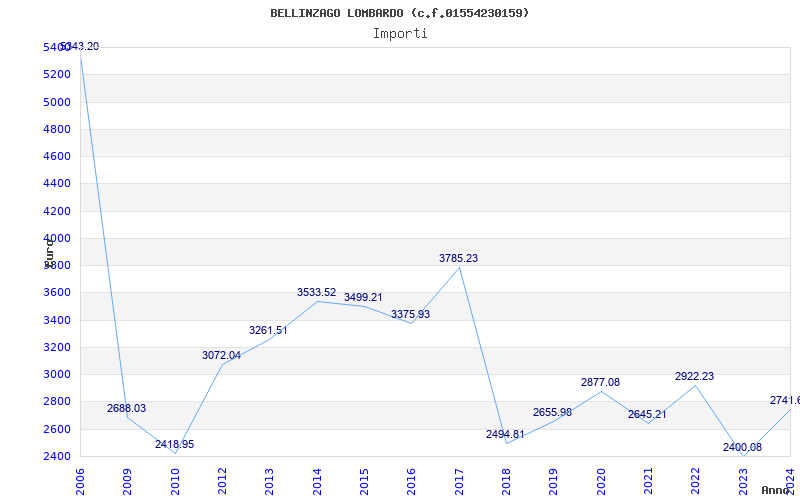Viewport: 800px width, 500px height.
Task: Select the 3000 y-axis tick label
Action: tap(57, 374)
